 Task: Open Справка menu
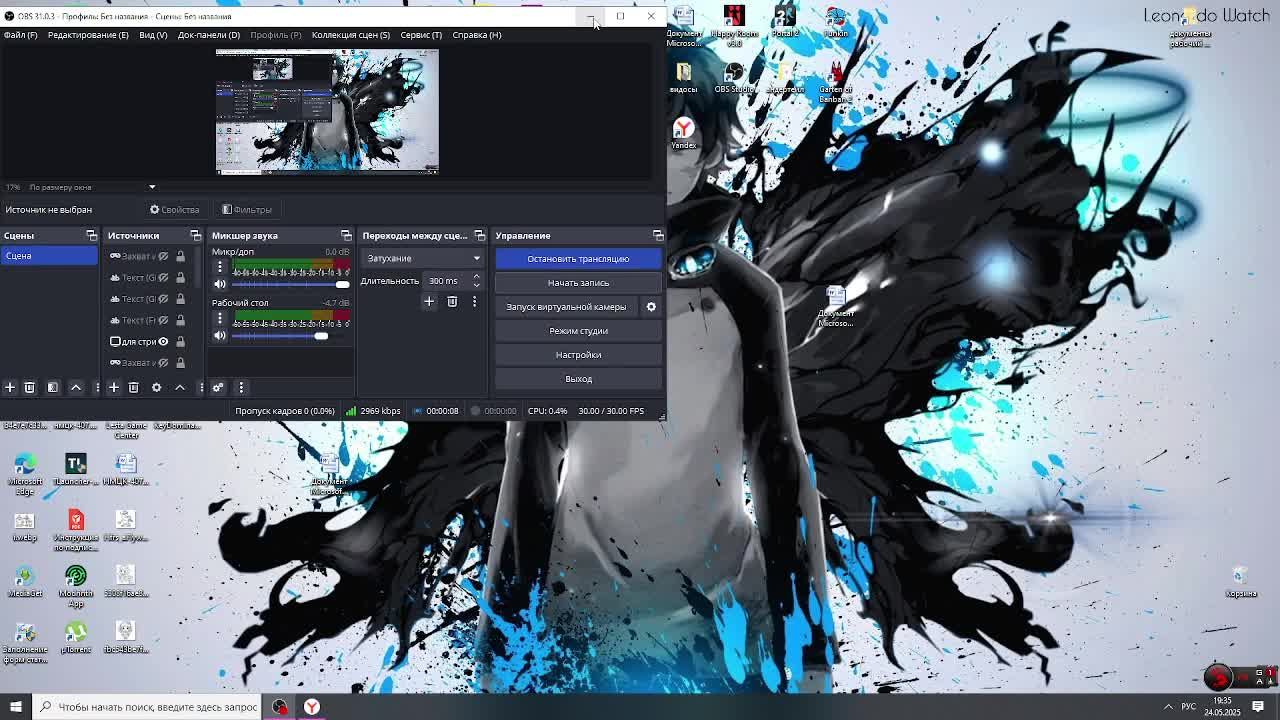[x=477, y=35]
